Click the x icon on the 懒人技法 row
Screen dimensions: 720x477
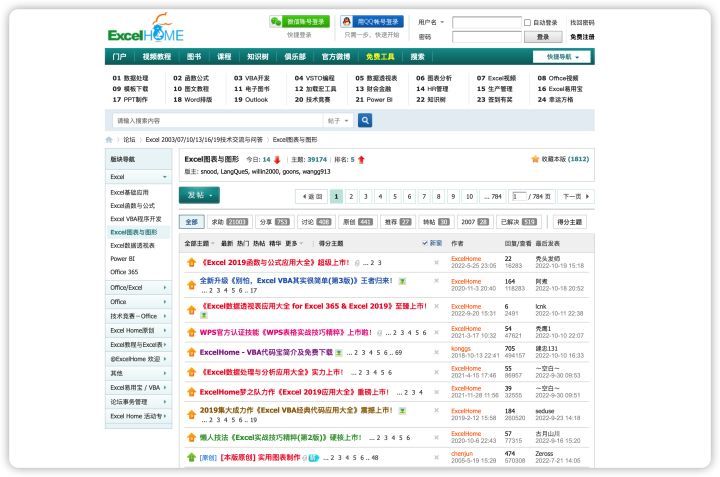coord(436,437)
